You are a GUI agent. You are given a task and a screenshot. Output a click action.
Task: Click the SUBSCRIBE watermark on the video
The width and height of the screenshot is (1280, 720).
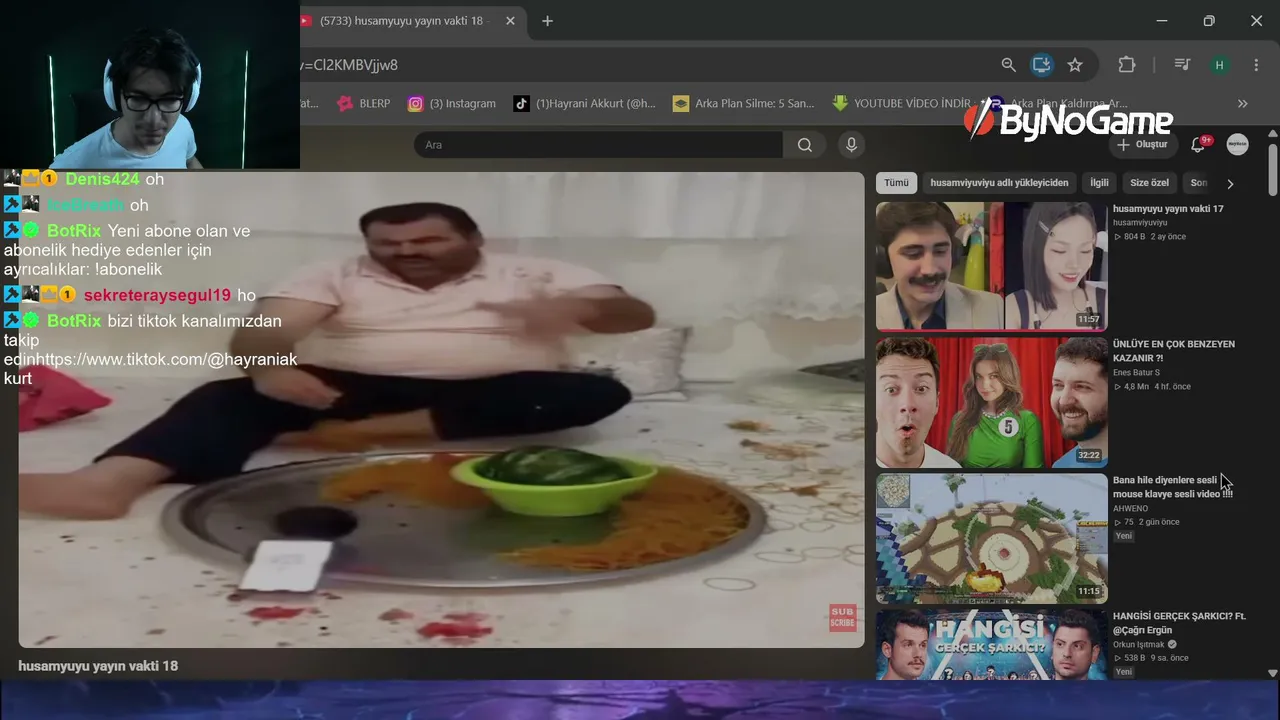pyautogui.click(x=842, y=617)
